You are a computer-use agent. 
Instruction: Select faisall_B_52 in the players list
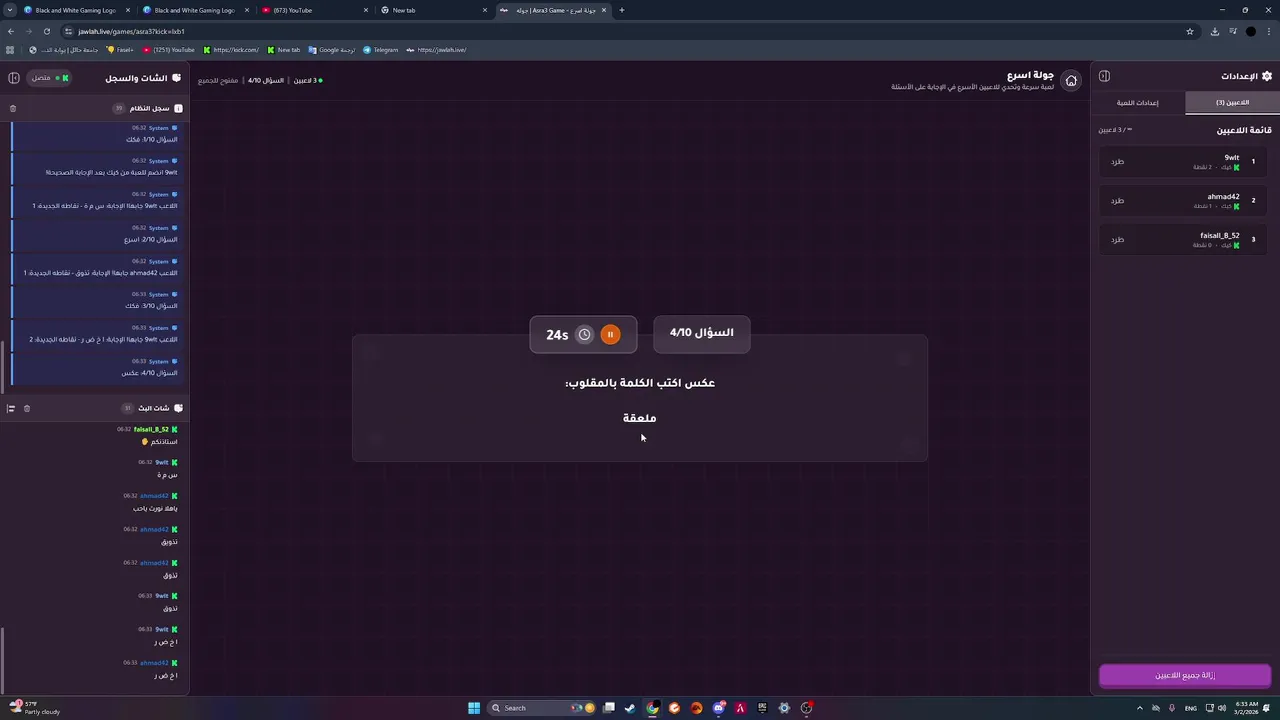[1219, 236]
